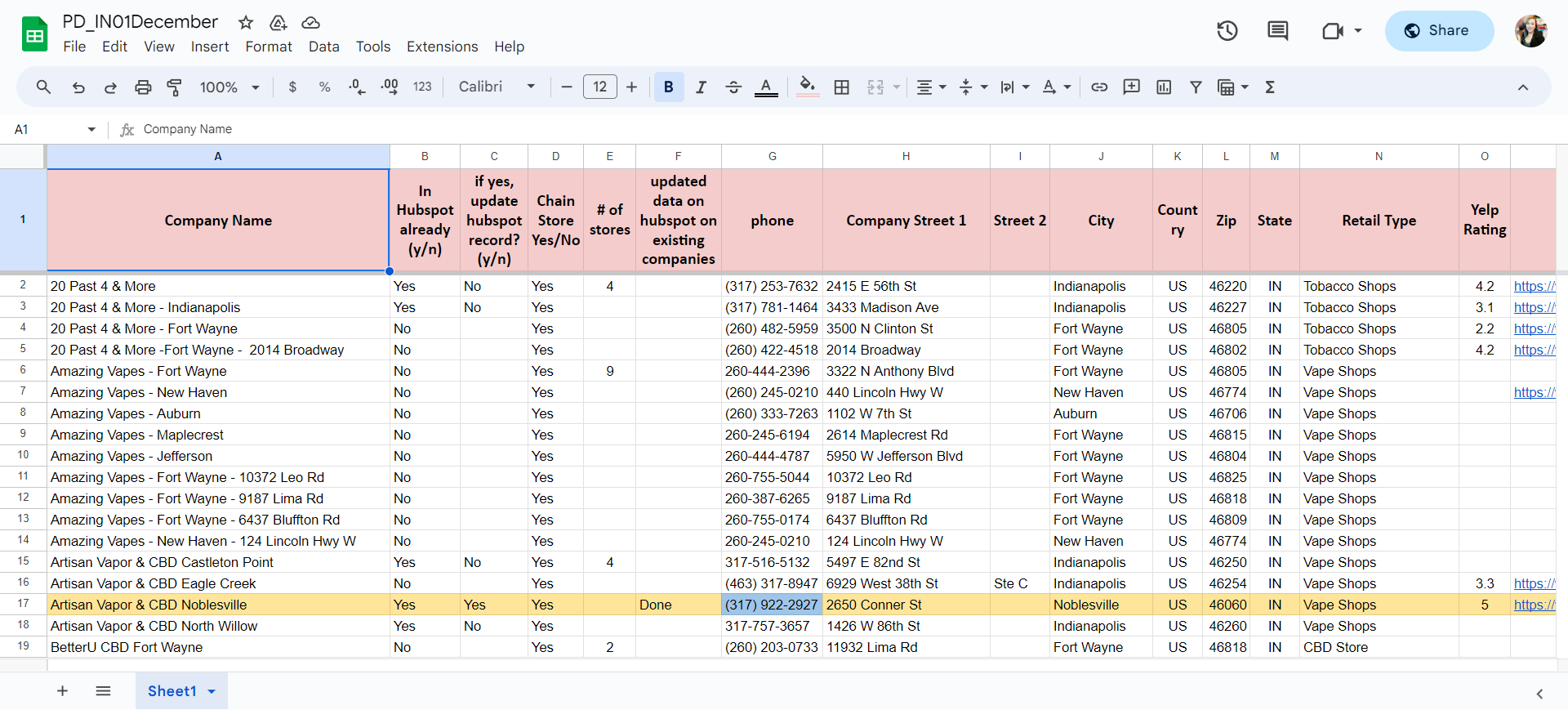Viewport: 1568px width, 710px height.
Task: Increase decimal places icon
Action: coord(390,87)
